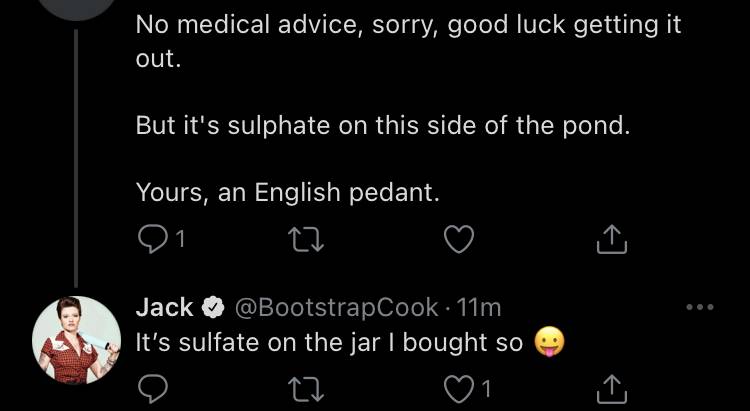Open share options for Jack's tweet

click(x=612, y=389)
